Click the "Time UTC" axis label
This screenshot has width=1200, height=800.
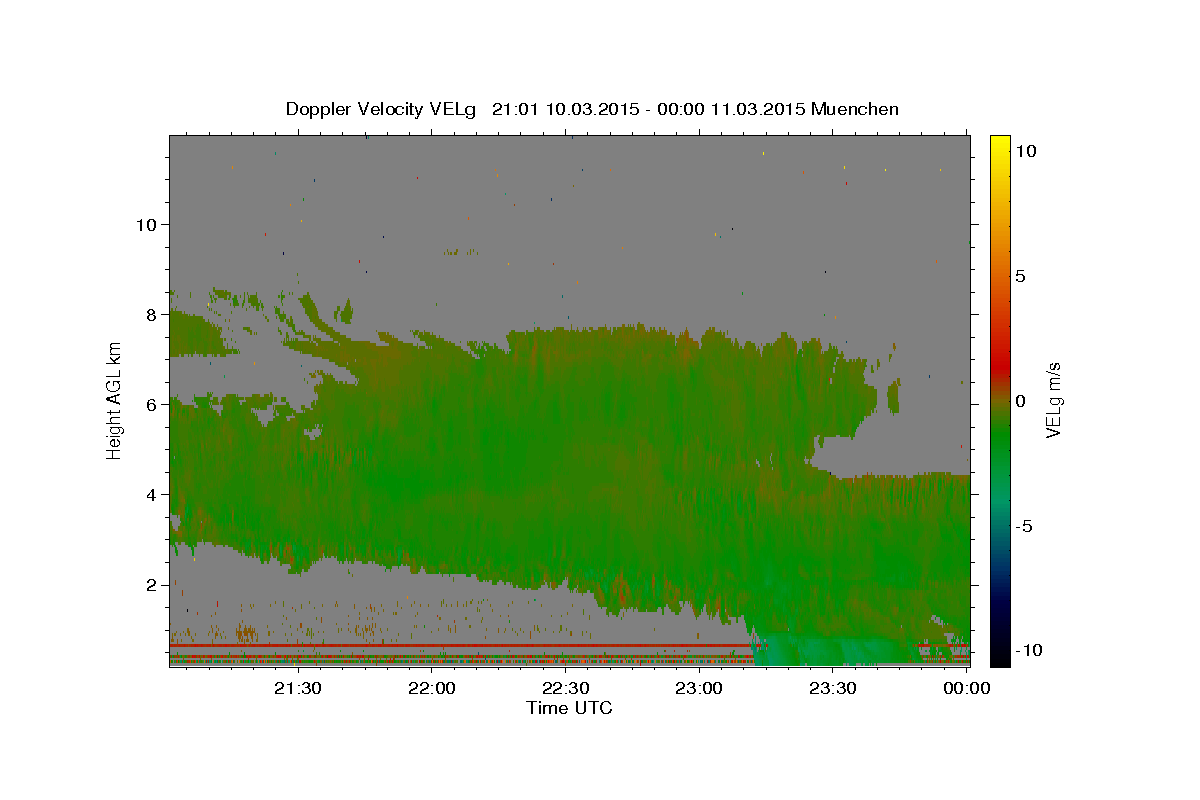click(569, 708)
